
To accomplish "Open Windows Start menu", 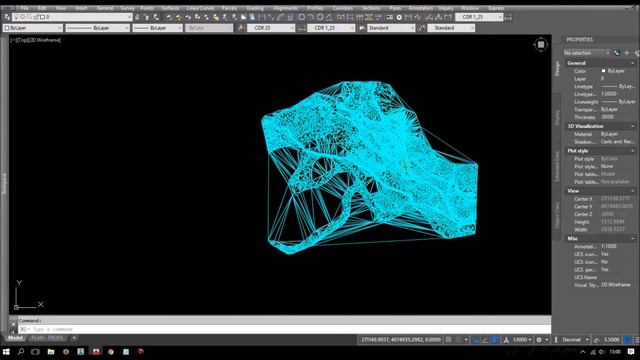I will click(6, 351).
